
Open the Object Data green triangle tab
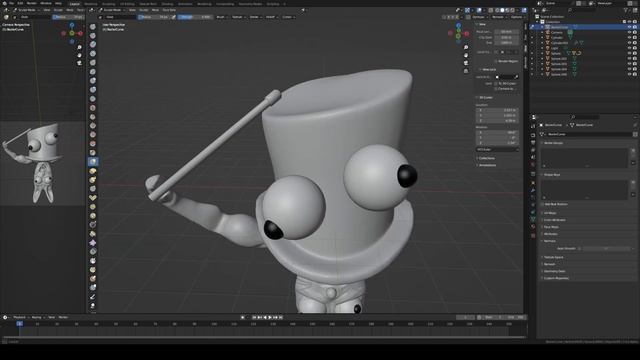(533, 219)
